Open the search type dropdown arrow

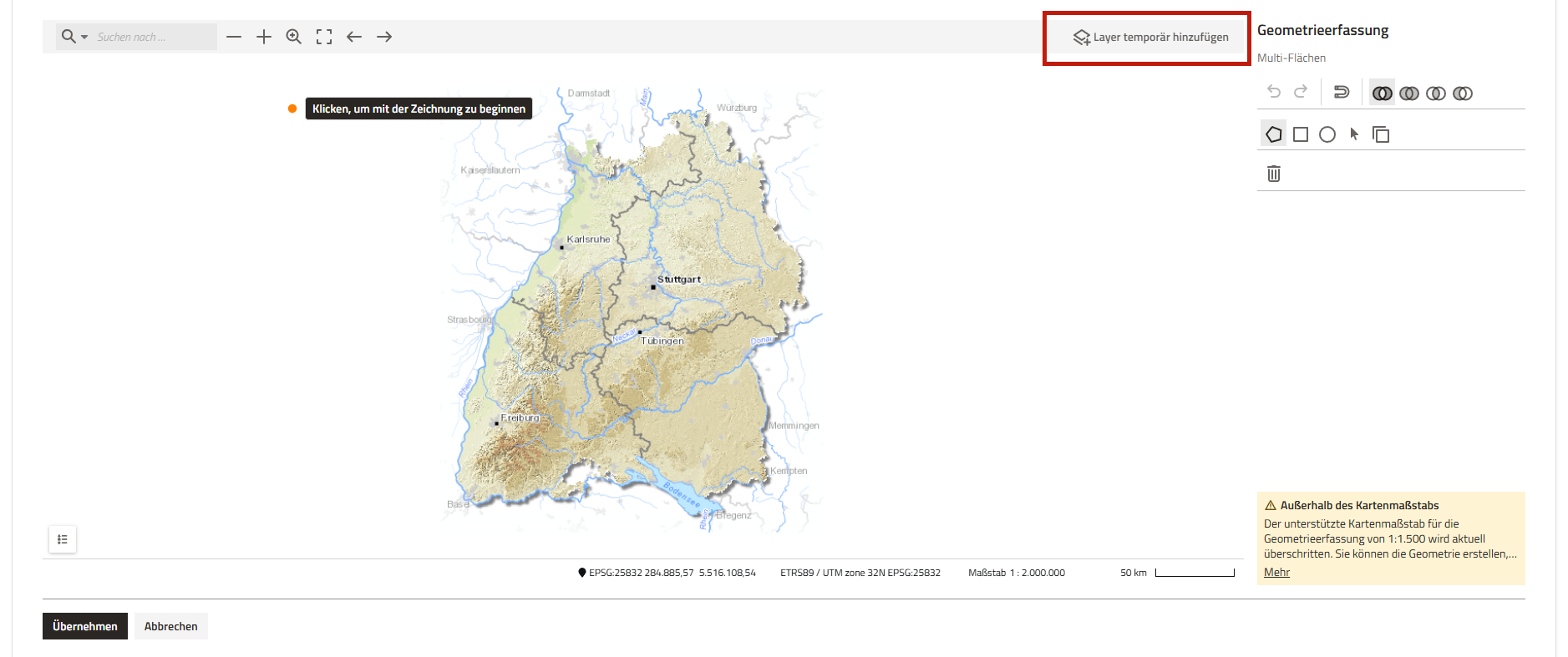tap(84, 38)
